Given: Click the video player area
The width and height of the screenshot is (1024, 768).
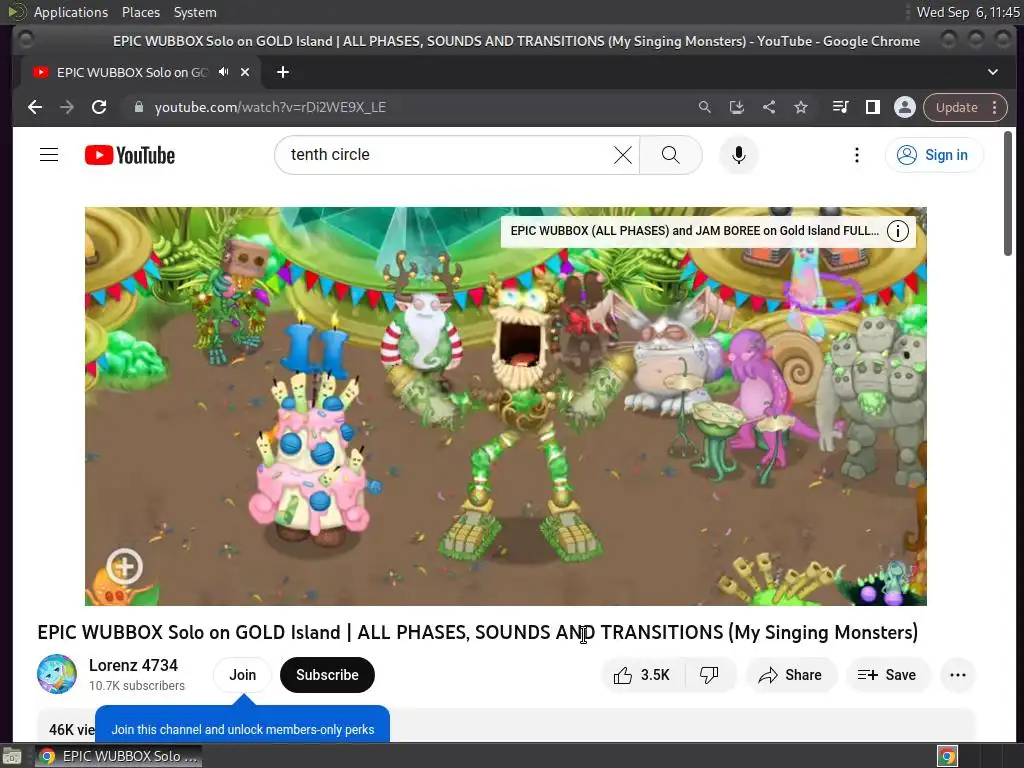Looking at the screenshot, I should [x=505, y=406].
